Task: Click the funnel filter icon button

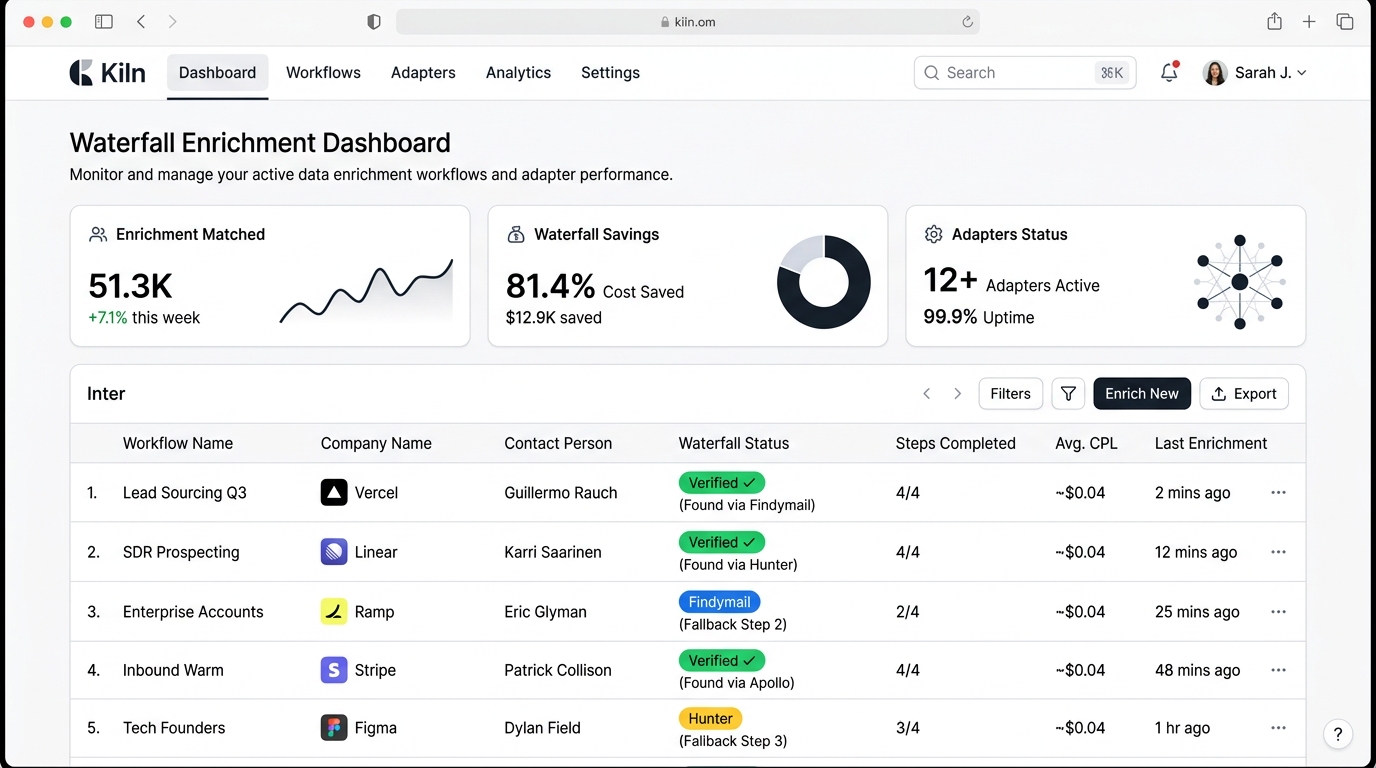Action: pyautogui.click(x=1068, y=394)
